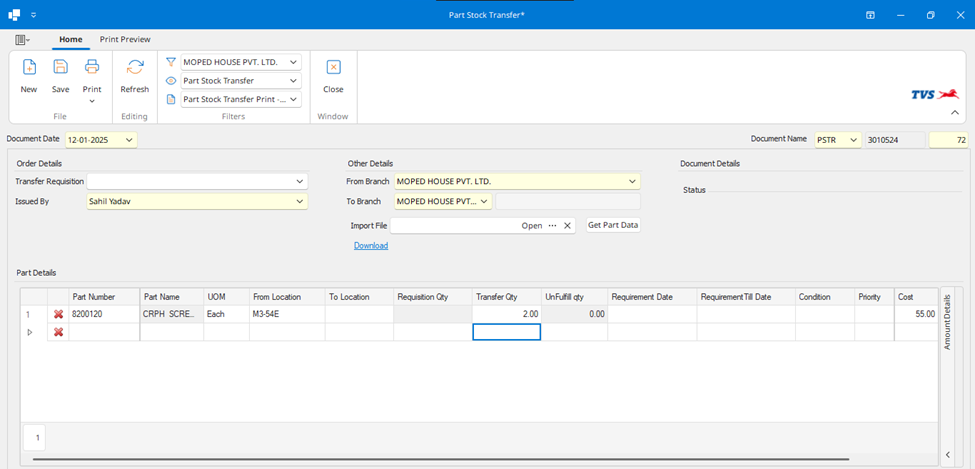Click the Refresh icon in Editing group
The width and height of the screenshot is (975, 469).
[x=134, y=68]
